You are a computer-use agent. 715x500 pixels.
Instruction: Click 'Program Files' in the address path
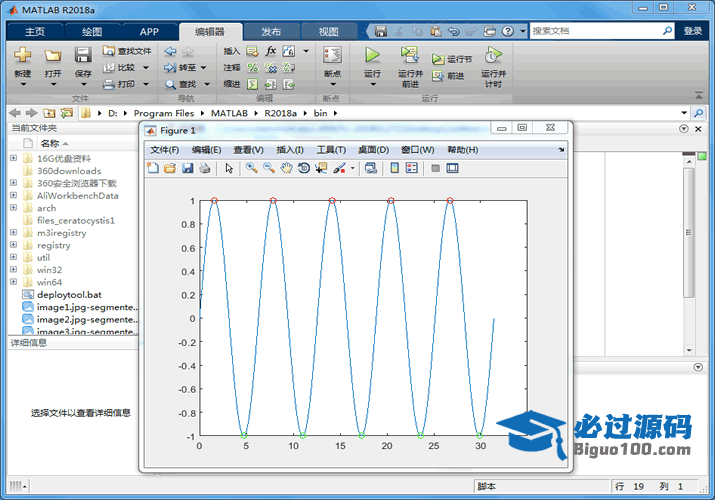click(164, 113)
